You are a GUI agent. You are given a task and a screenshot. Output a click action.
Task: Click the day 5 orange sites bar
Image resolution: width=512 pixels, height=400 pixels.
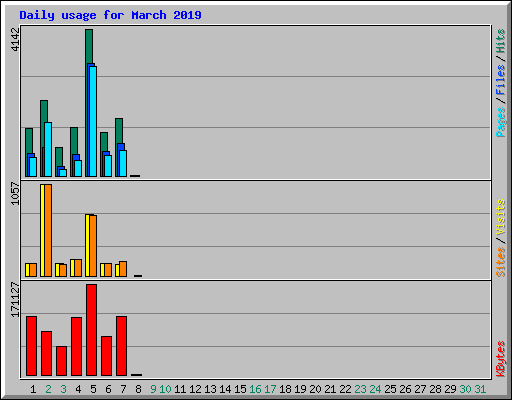point(93,246)
